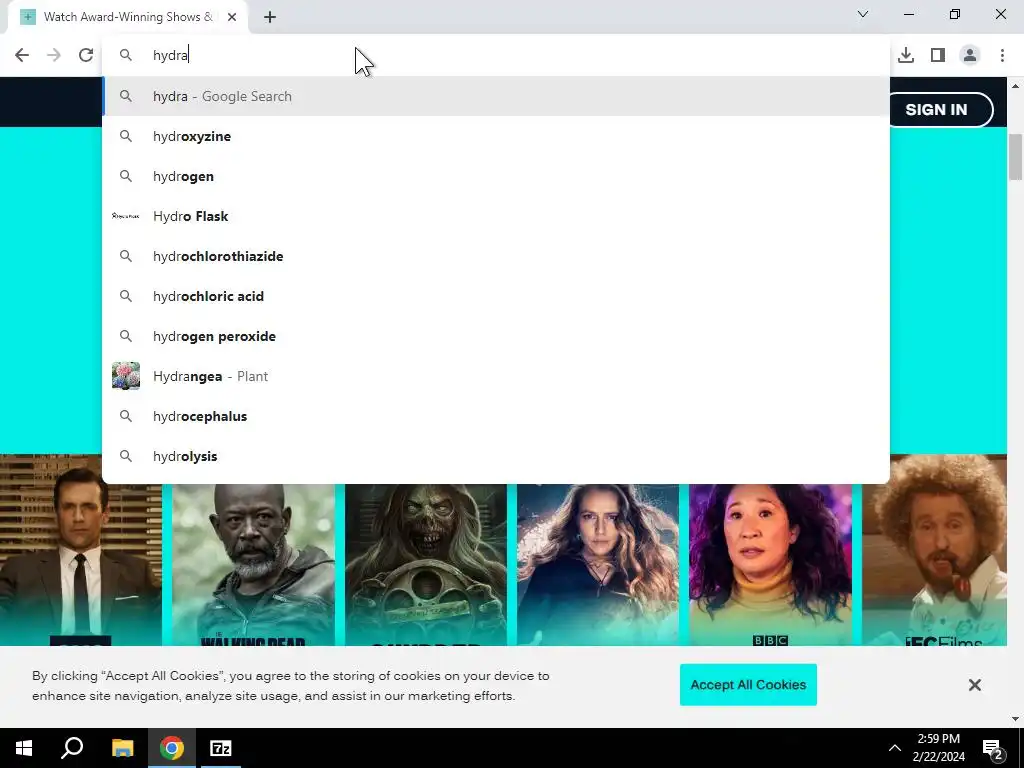Click the SIGN IN button

(936, 110)
